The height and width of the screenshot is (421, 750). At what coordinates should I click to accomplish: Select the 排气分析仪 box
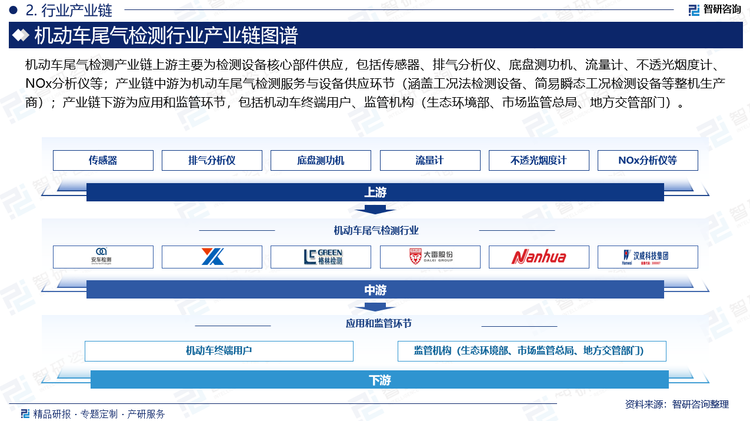[212, 160]
